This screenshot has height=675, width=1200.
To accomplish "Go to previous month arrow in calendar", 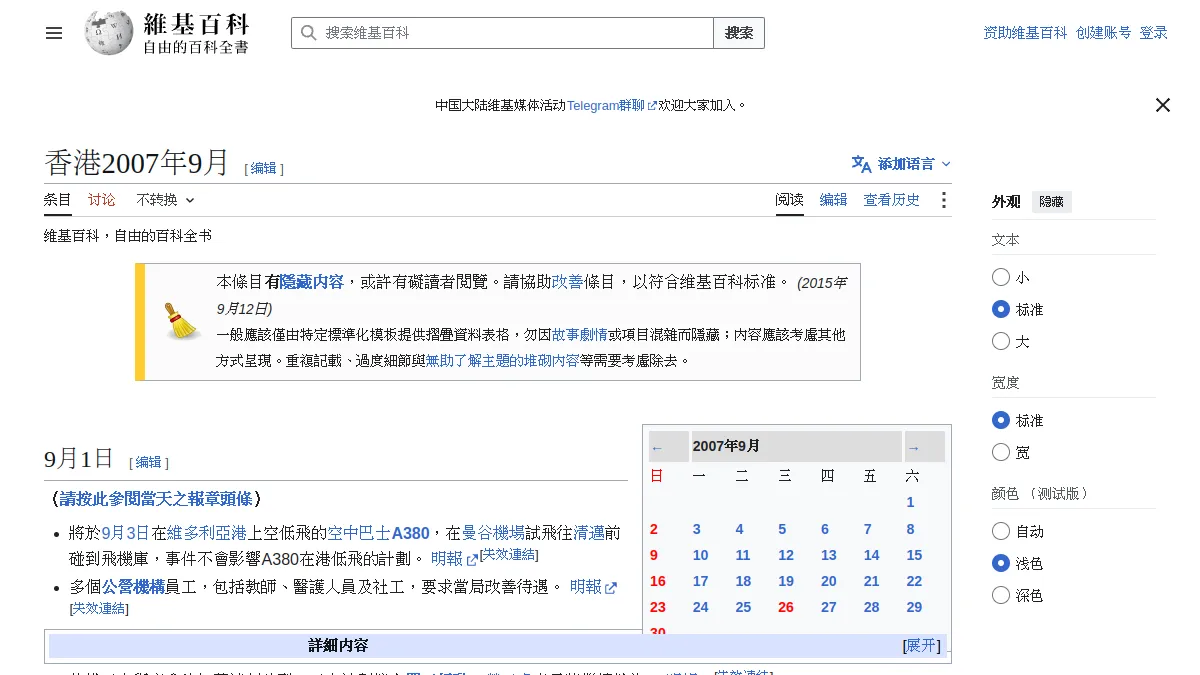I will 657,448.
